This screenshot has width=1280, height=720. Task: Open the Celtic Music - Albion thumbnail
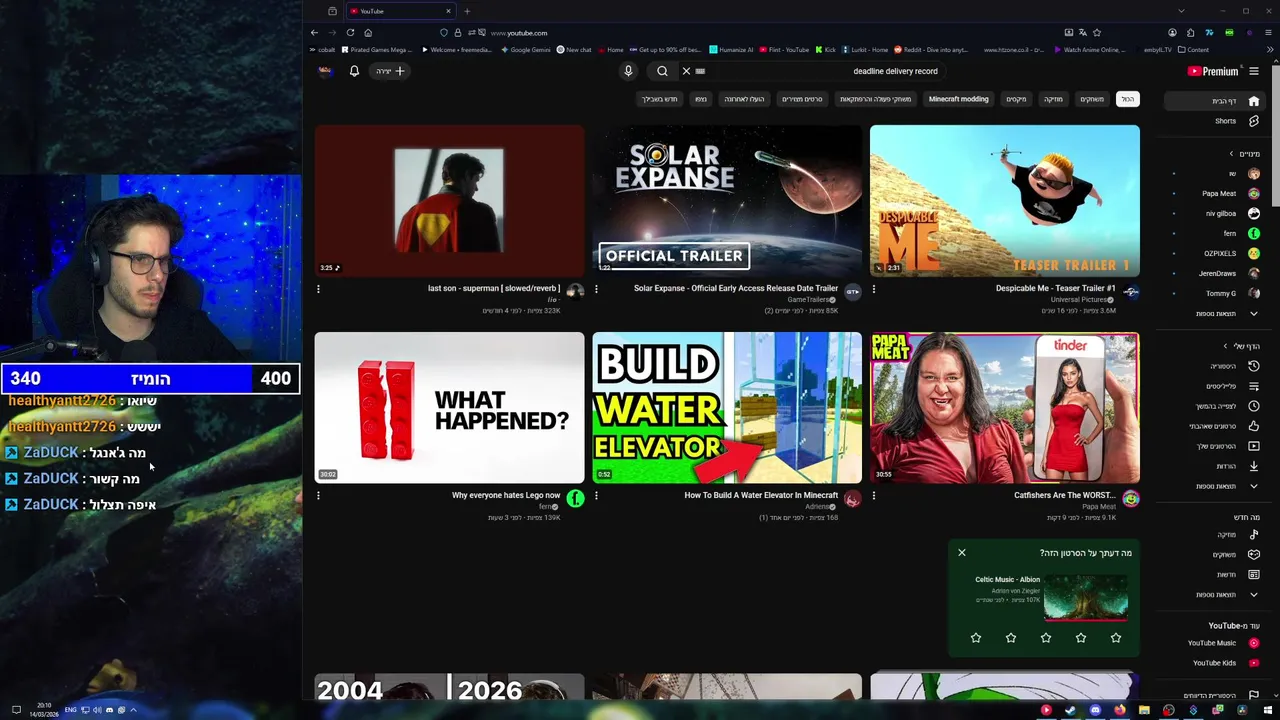pos(1086,597)
